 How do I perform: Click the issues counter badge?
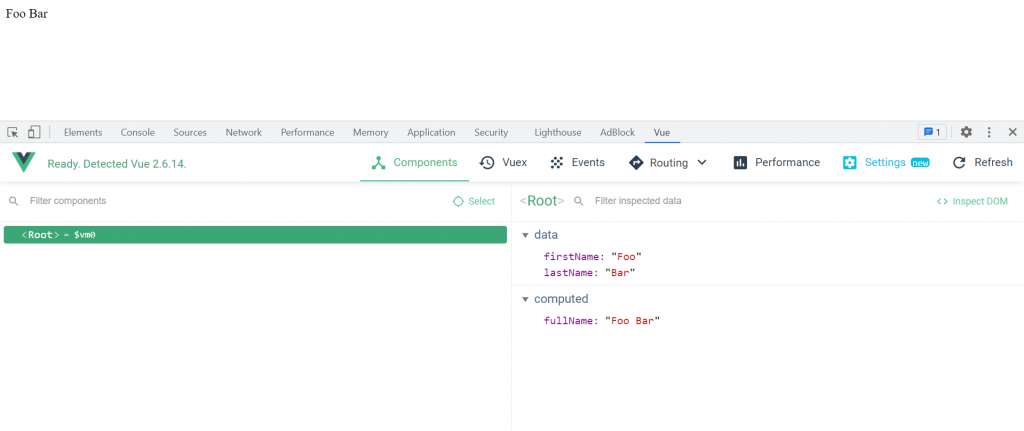pos(932,132)
